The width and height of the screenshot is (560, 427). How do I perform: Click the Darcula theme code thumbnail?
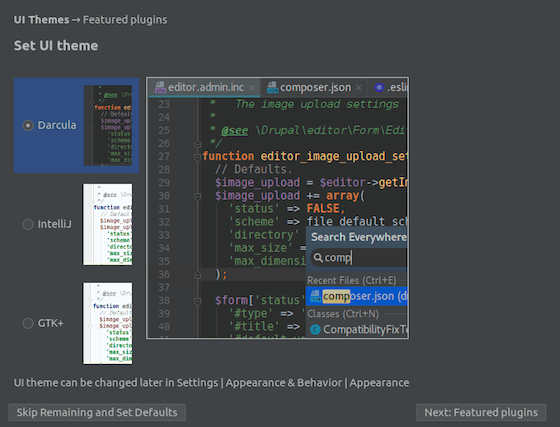click(x=108, y=125)
